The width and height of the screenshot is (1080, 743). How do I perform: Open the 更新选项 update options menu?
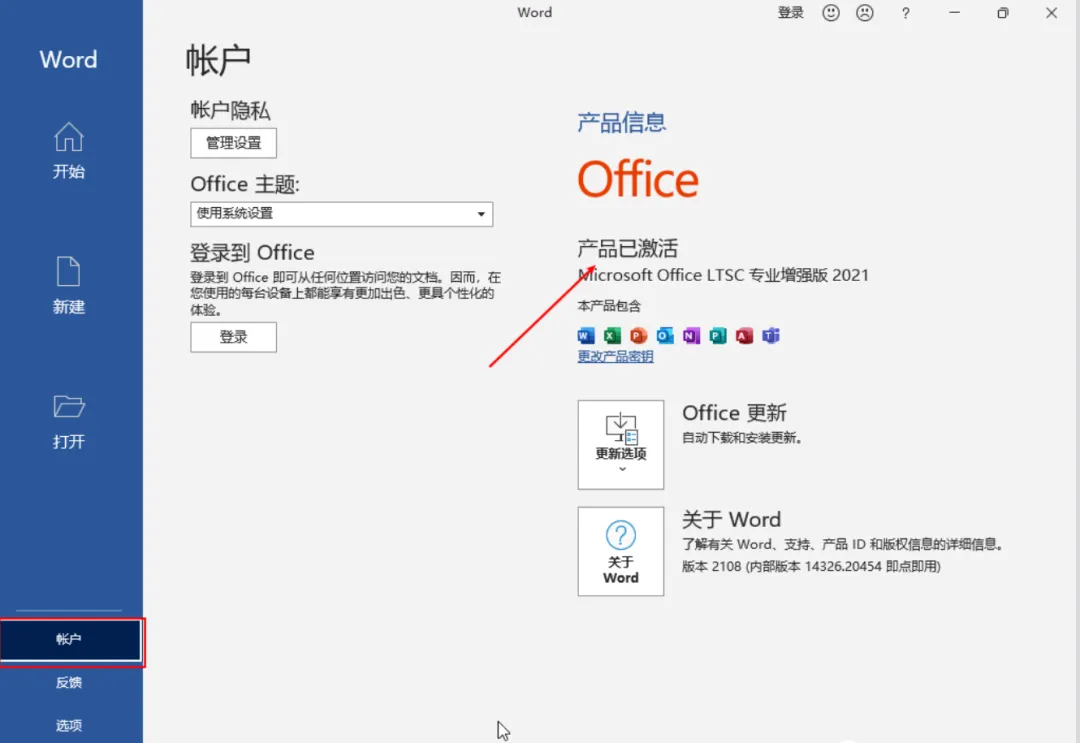click(621, 445)
